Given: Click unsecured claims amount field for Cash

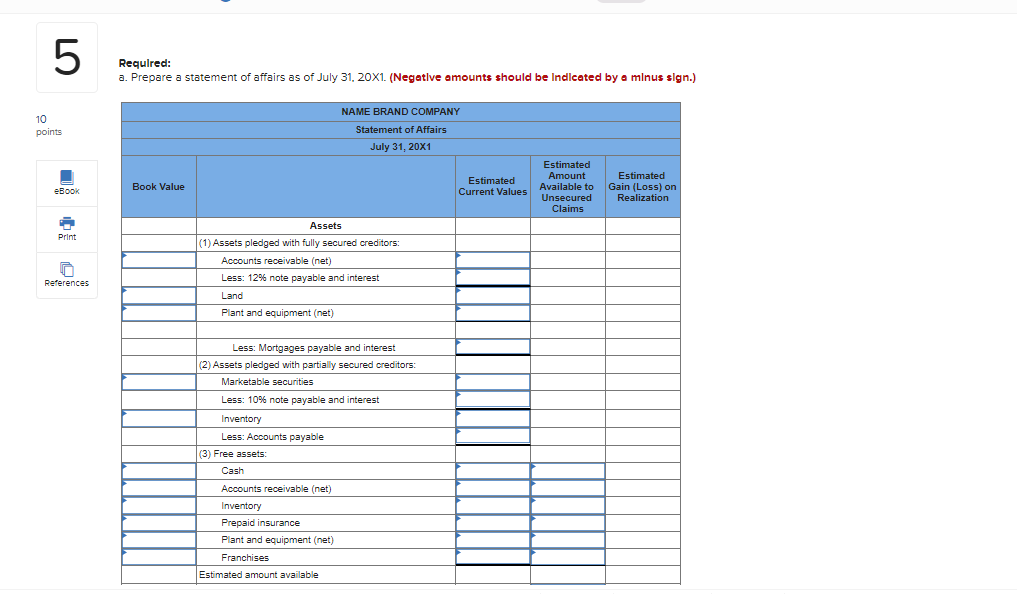Looking at the screenshot, I should tap(568, 471).
